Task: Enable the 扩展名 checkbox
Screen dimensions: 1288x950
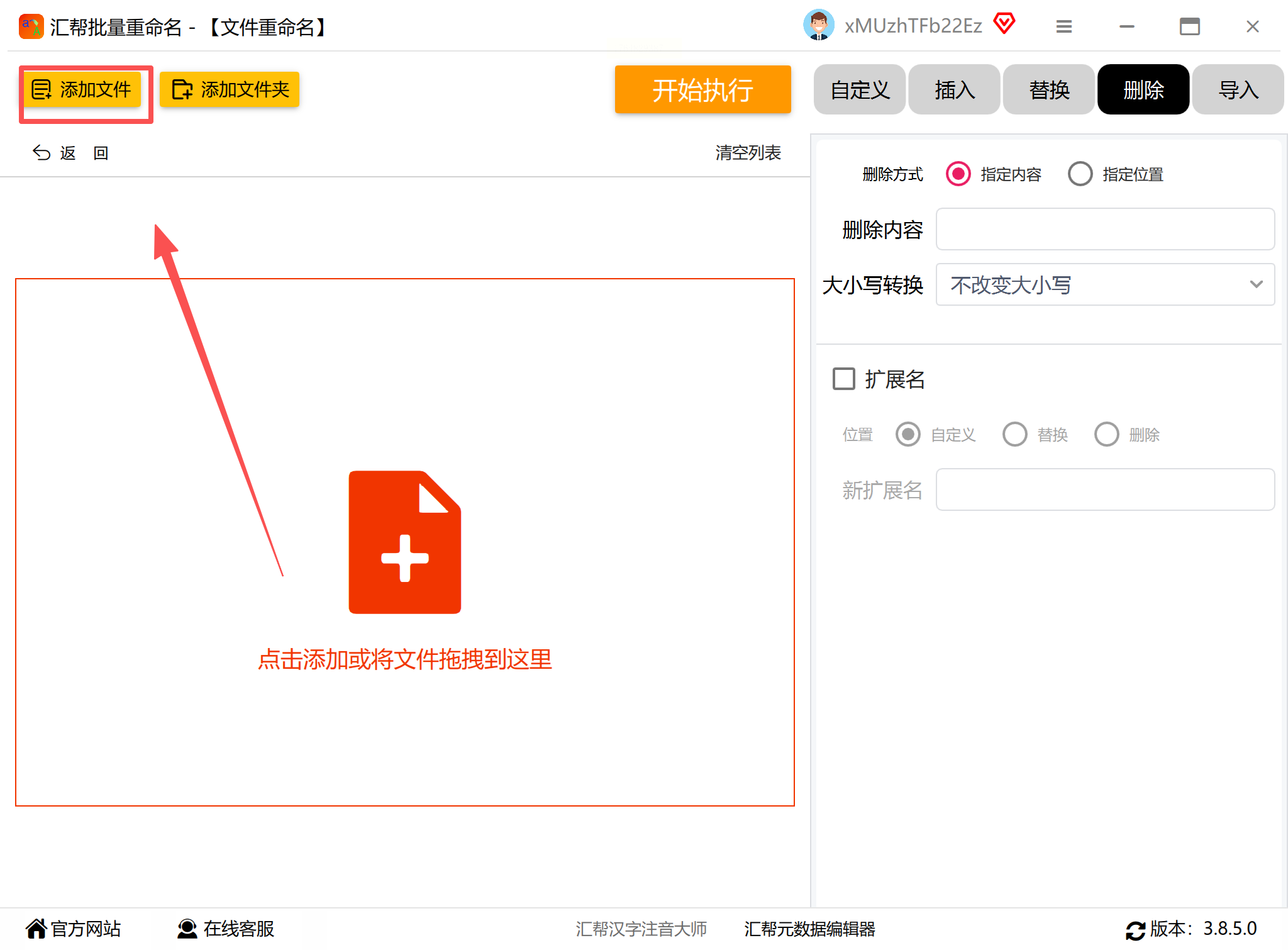Action: [x=843, y=379]
